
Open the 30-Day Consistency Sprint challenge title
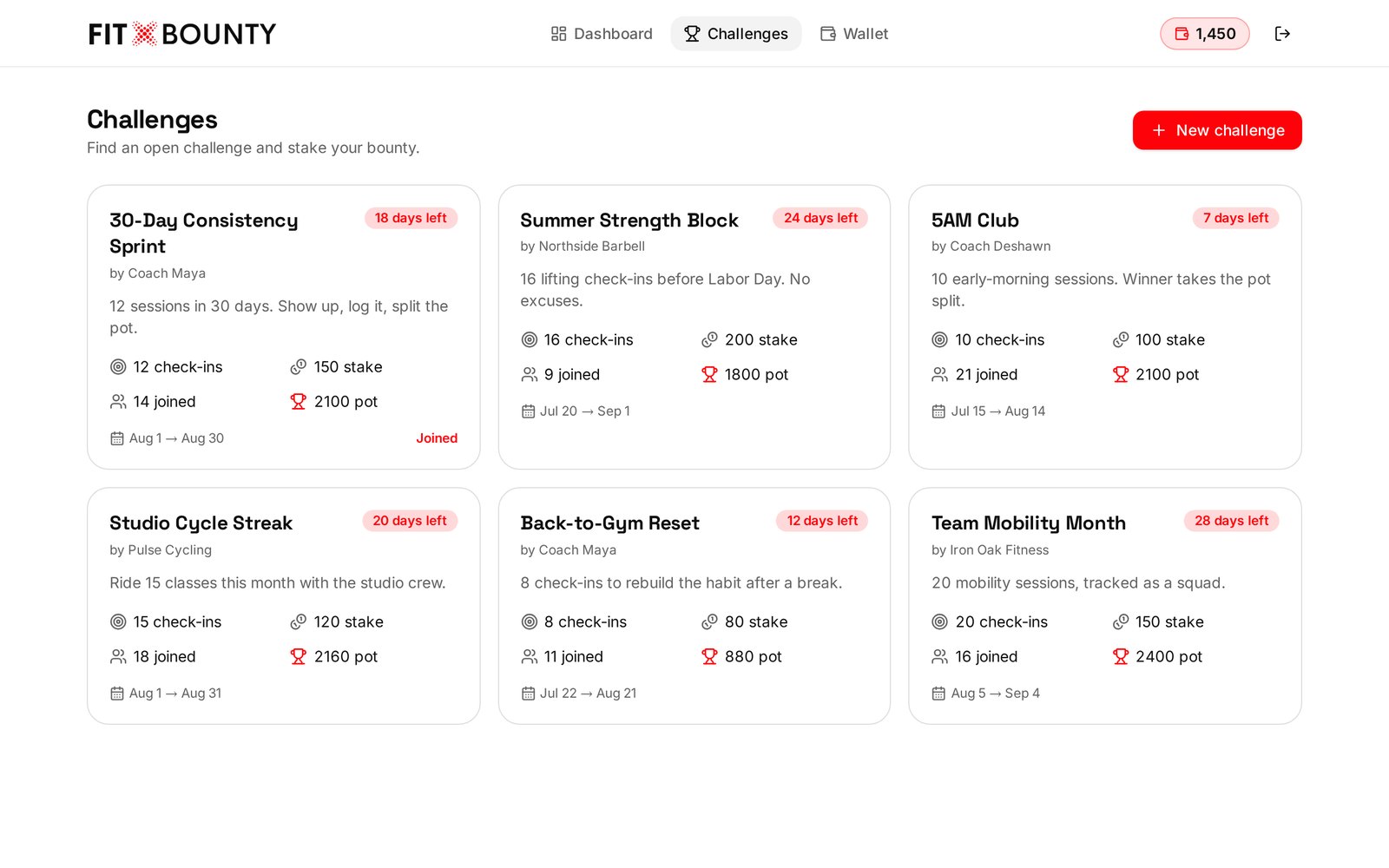[x=204, y=233]
